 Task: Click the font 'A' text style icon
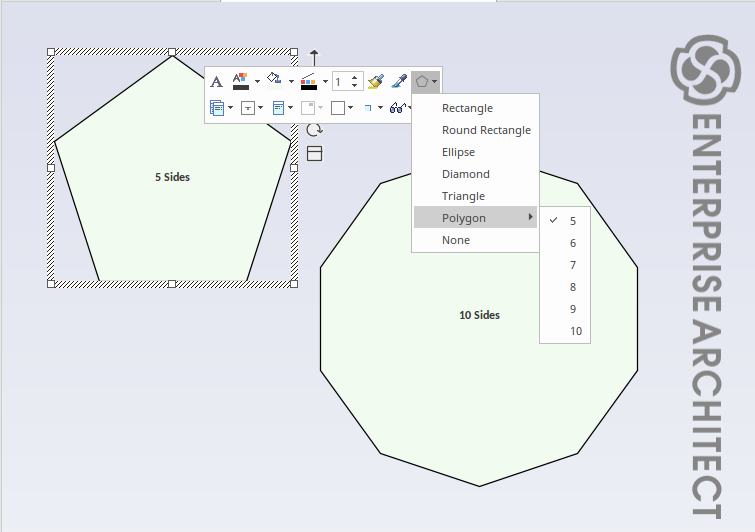(216, 82)
